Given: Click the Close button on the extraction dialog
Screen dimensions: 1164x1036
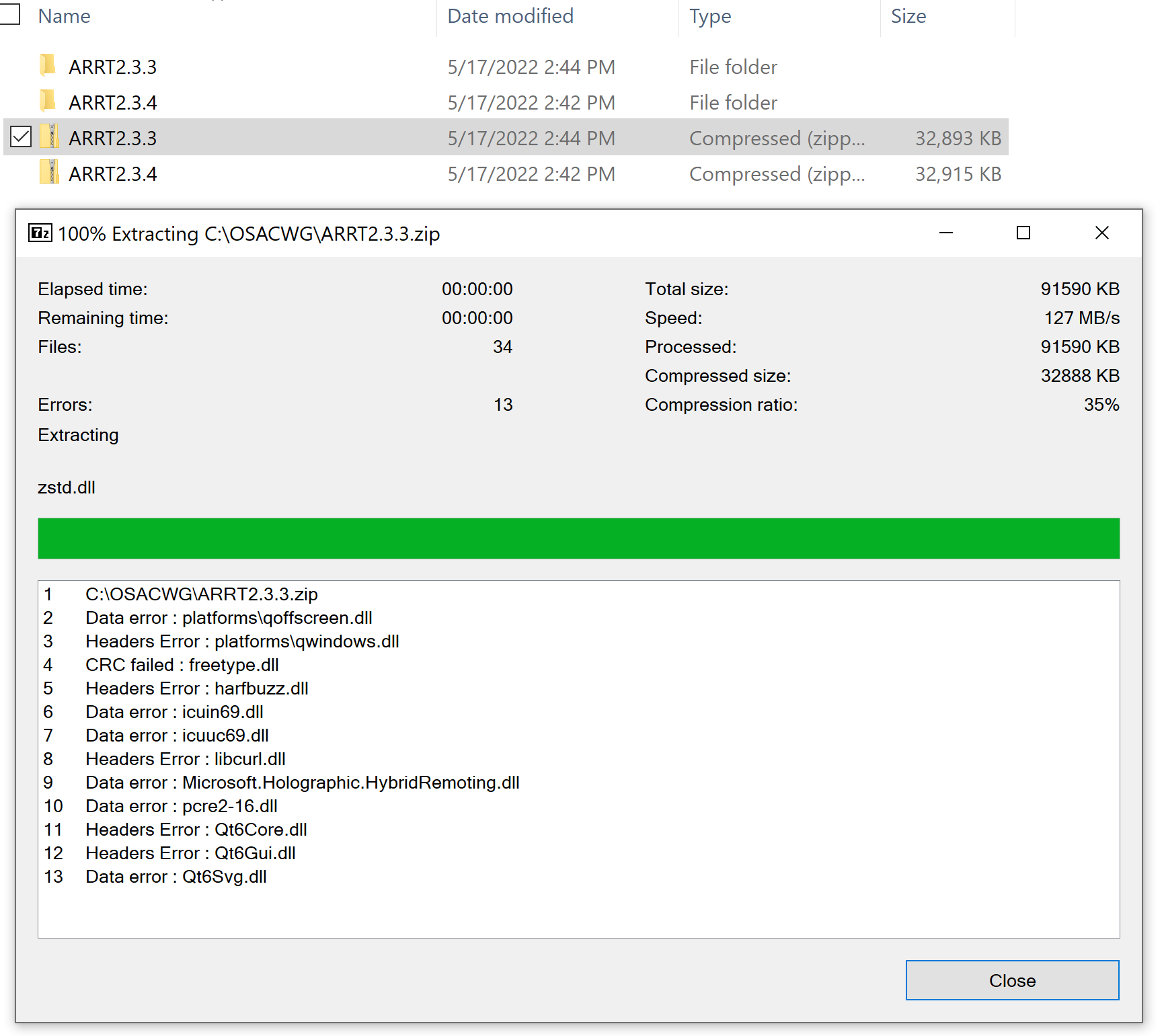Looking at the screenshot, I should 1011,980.
